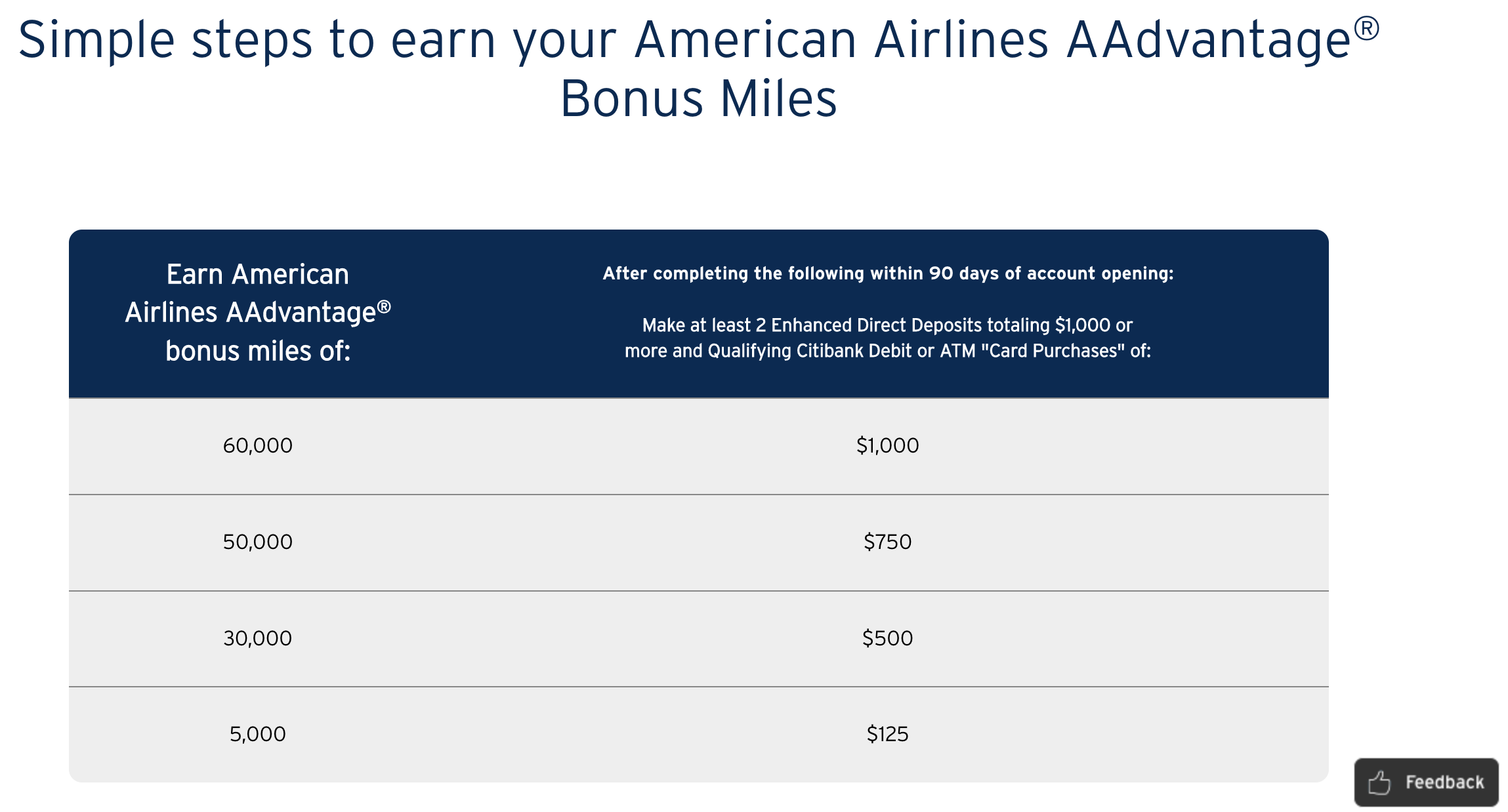Click the word 'AAdvantage' in the page heading
Viewport: 1508px width, 812px height.
tap(1207, 41)
